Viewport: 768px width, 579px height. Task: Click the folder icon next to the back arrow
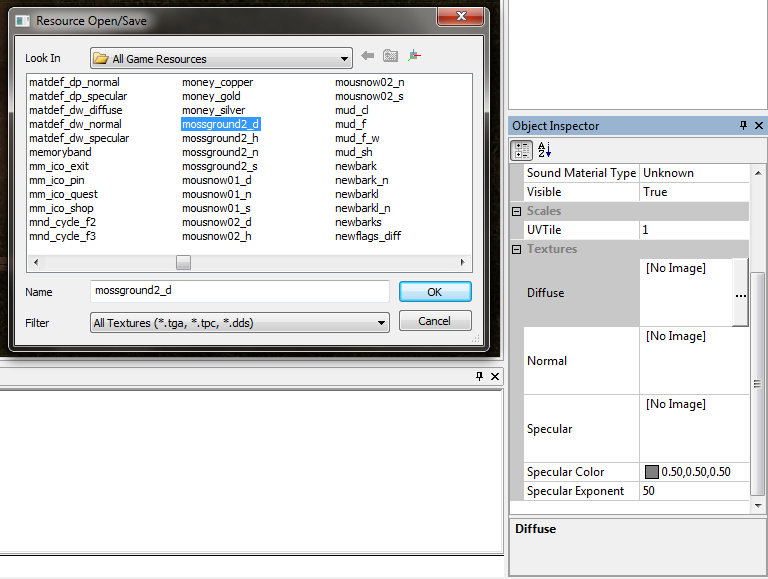click(x=391, y=57)
